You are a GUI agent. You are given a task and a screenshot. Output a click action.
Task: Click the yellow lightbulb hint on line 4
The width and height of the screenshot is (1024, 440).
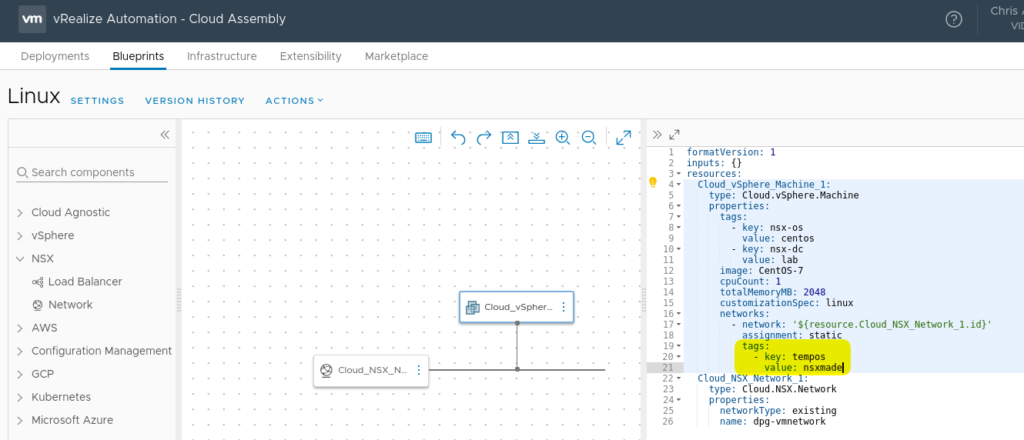coord(652,183)
